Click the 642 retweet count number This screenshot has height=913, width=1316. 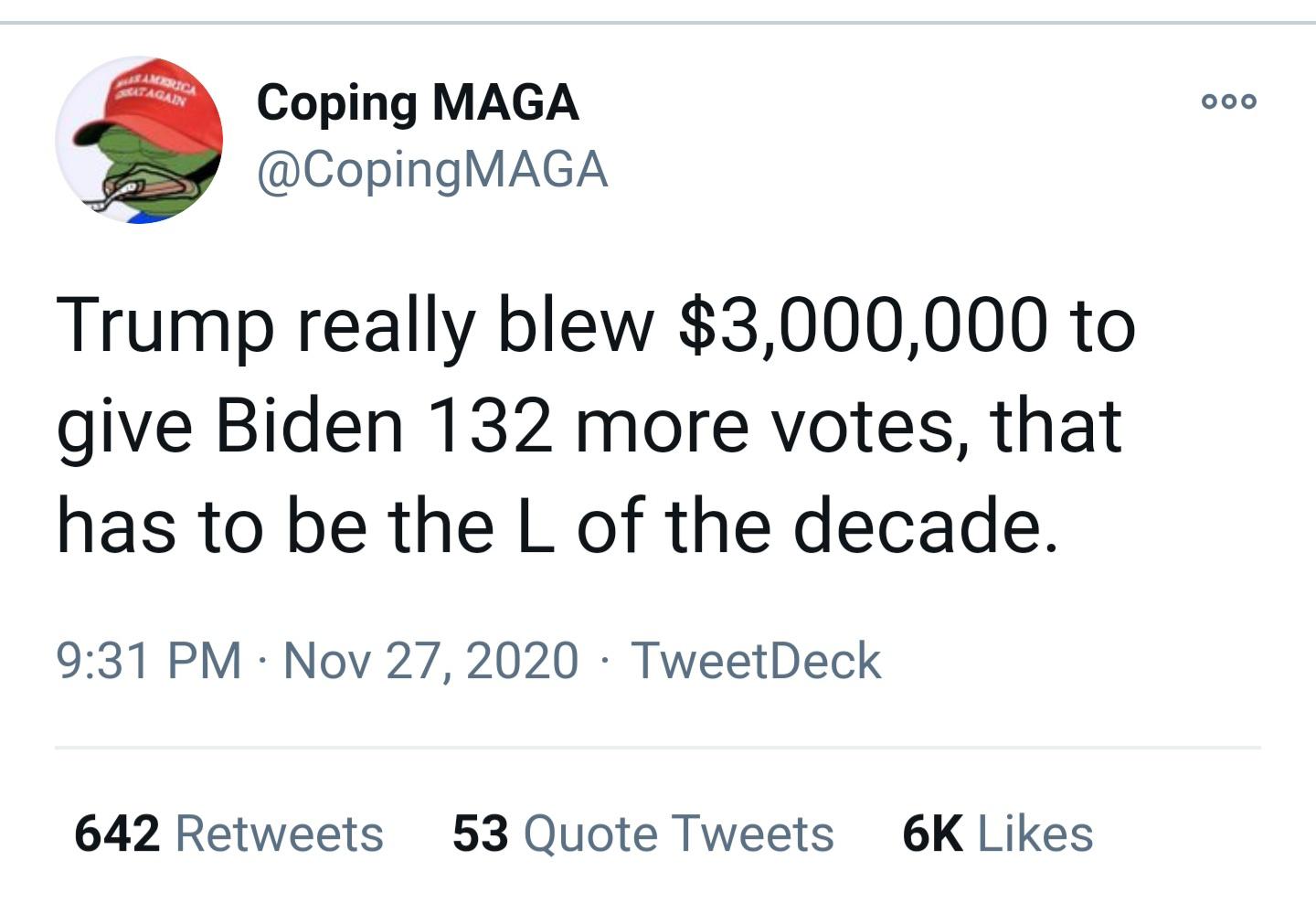tap(117, 833)
